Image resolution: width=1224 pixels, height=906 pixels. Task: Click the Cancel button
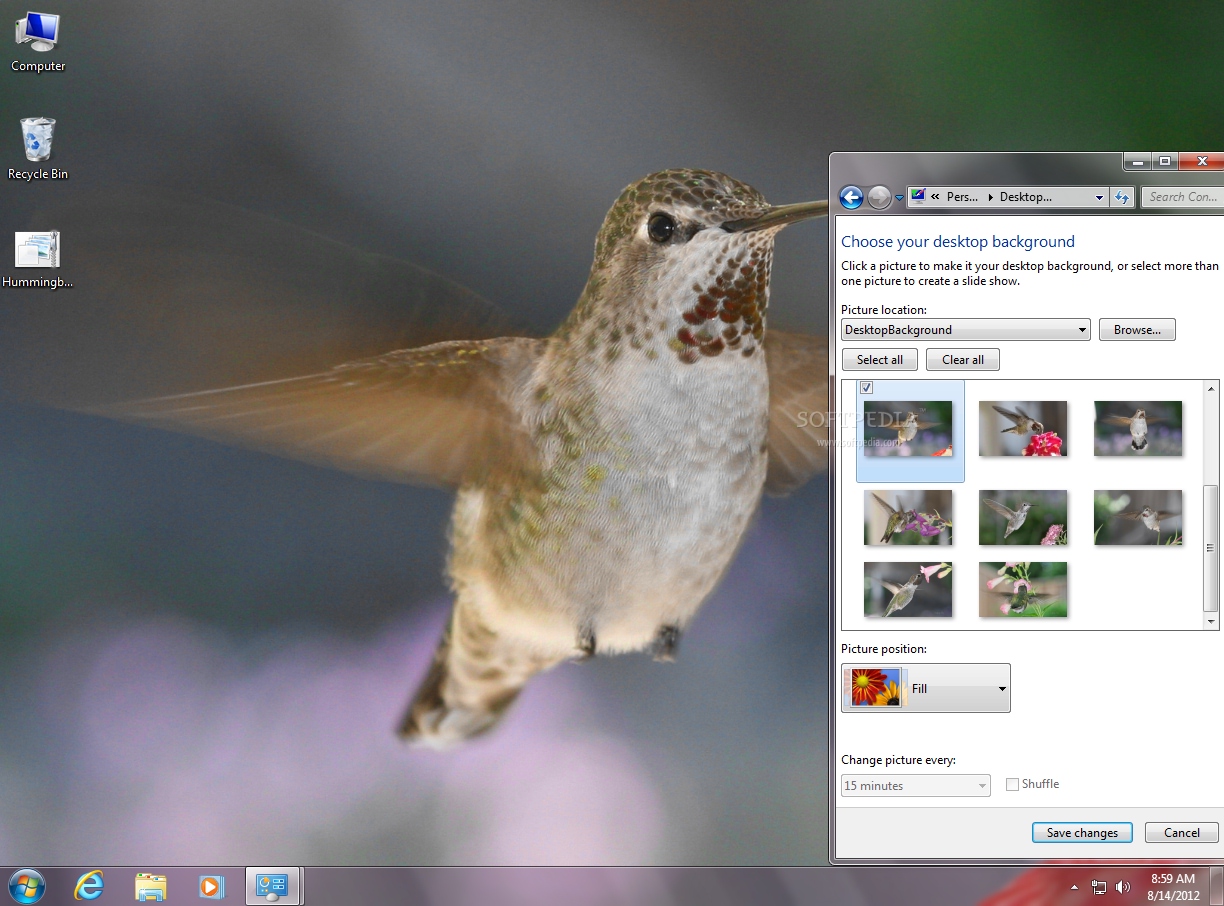click(1181, 832)
